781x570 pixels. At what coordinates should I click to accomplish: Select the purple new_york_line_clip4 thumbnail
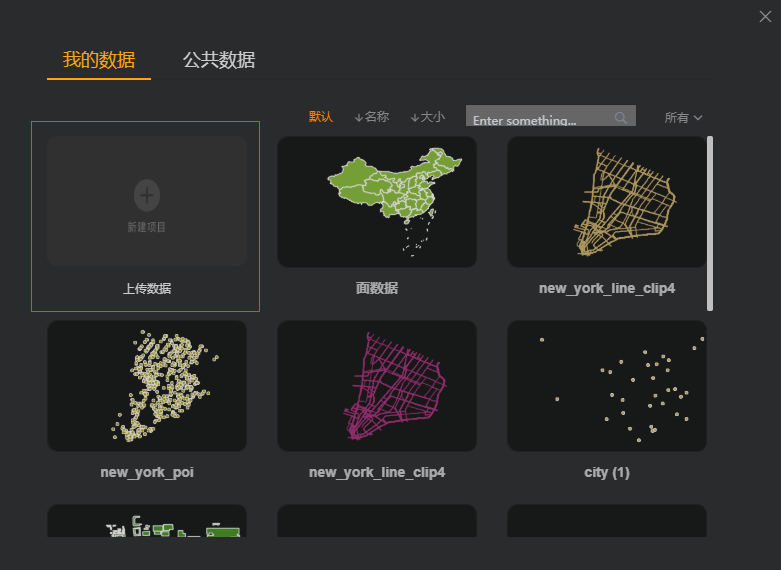pos(377,386)
